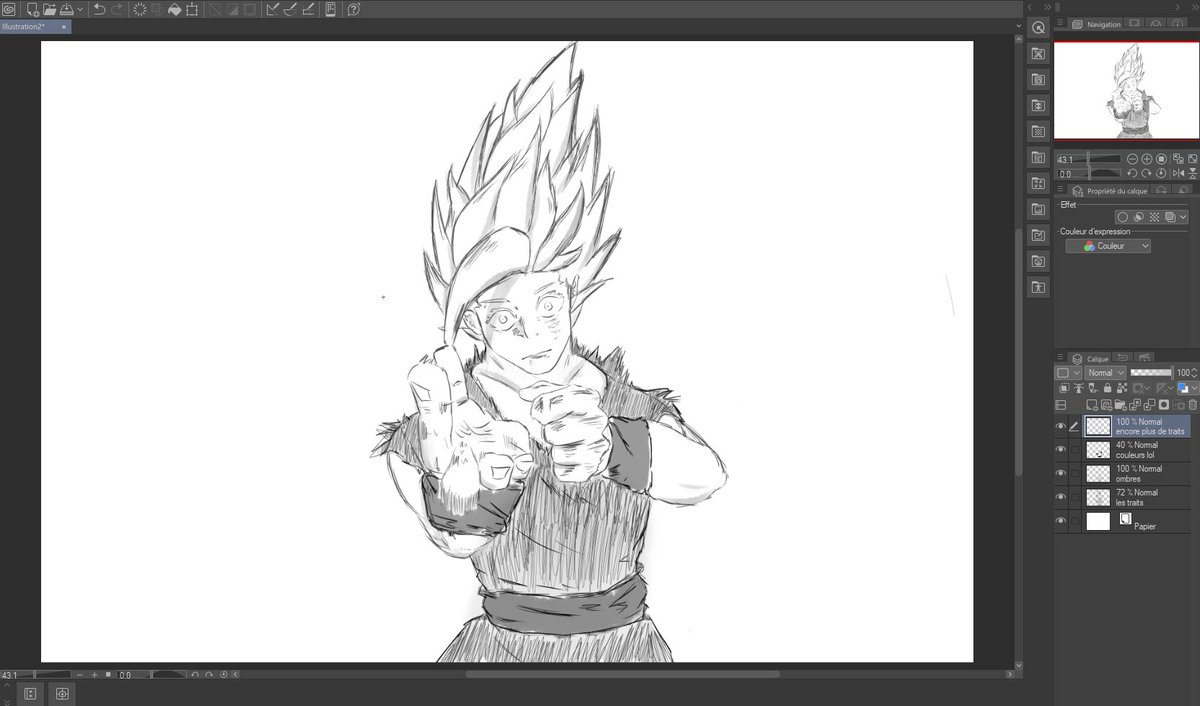Redo the undone action
Screen dimensions: 1200x706
[x=117, y=10]
